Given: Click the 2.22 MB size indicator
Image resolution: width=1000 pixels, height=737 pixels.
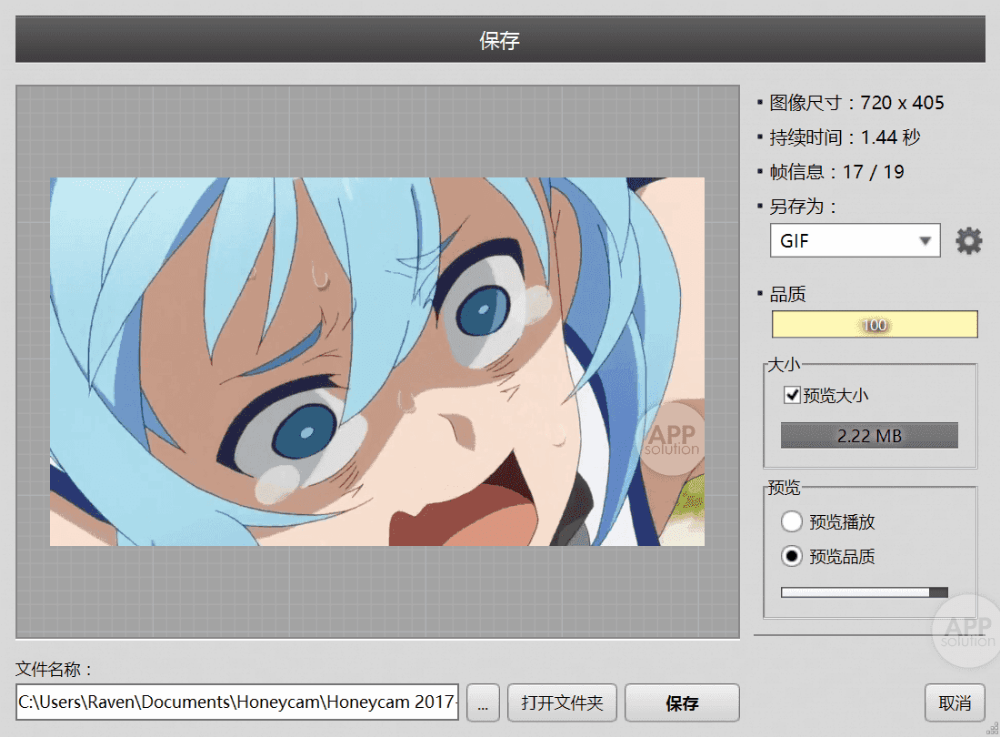Looking at the screenshot, I should coord(869,436).
